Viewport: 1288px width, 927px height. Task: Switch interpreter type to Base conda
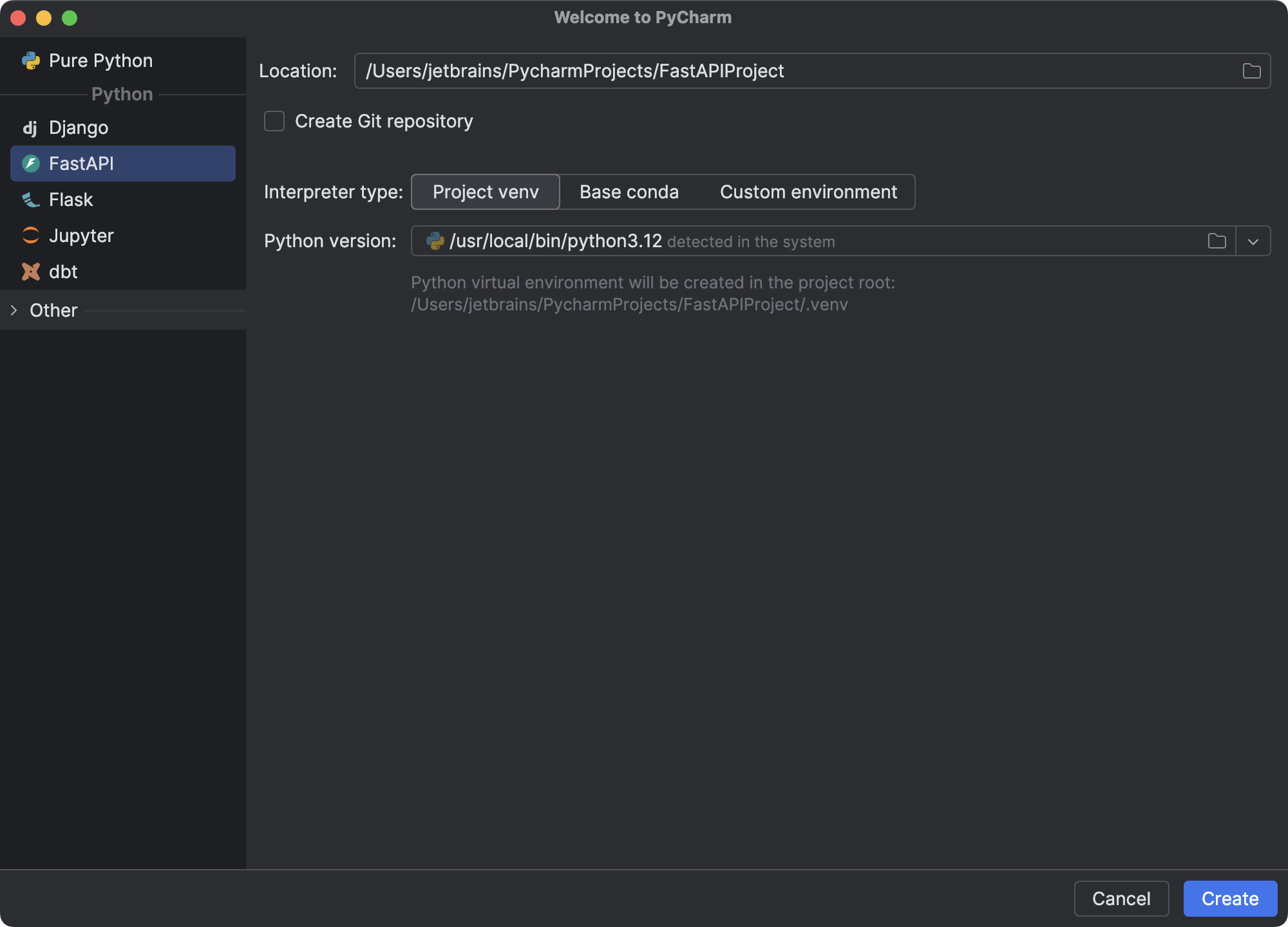pyautogui.click(x=629, y=192)
